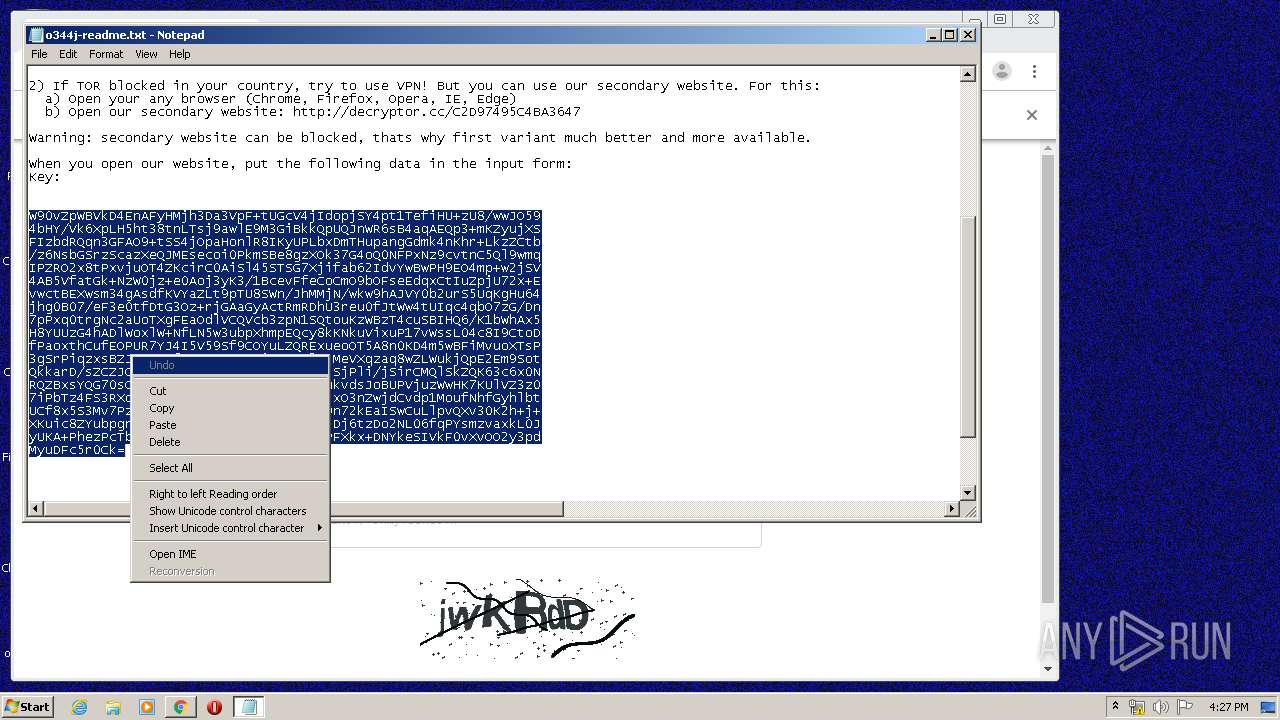1280x720 pixels.
Task: Open Windows Explorer folder from taskbar
Action: tap(113, 707)
